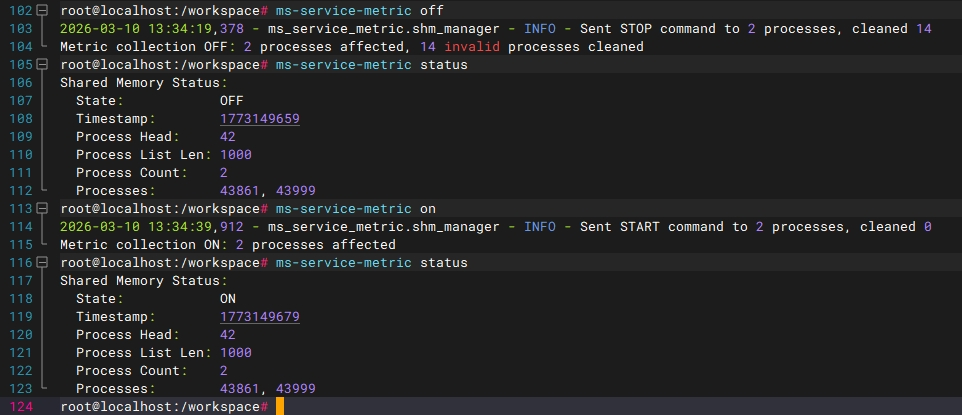Click the 'ms-service-metric on' command text
962x415 pixels.
click(x=355, y=209)
